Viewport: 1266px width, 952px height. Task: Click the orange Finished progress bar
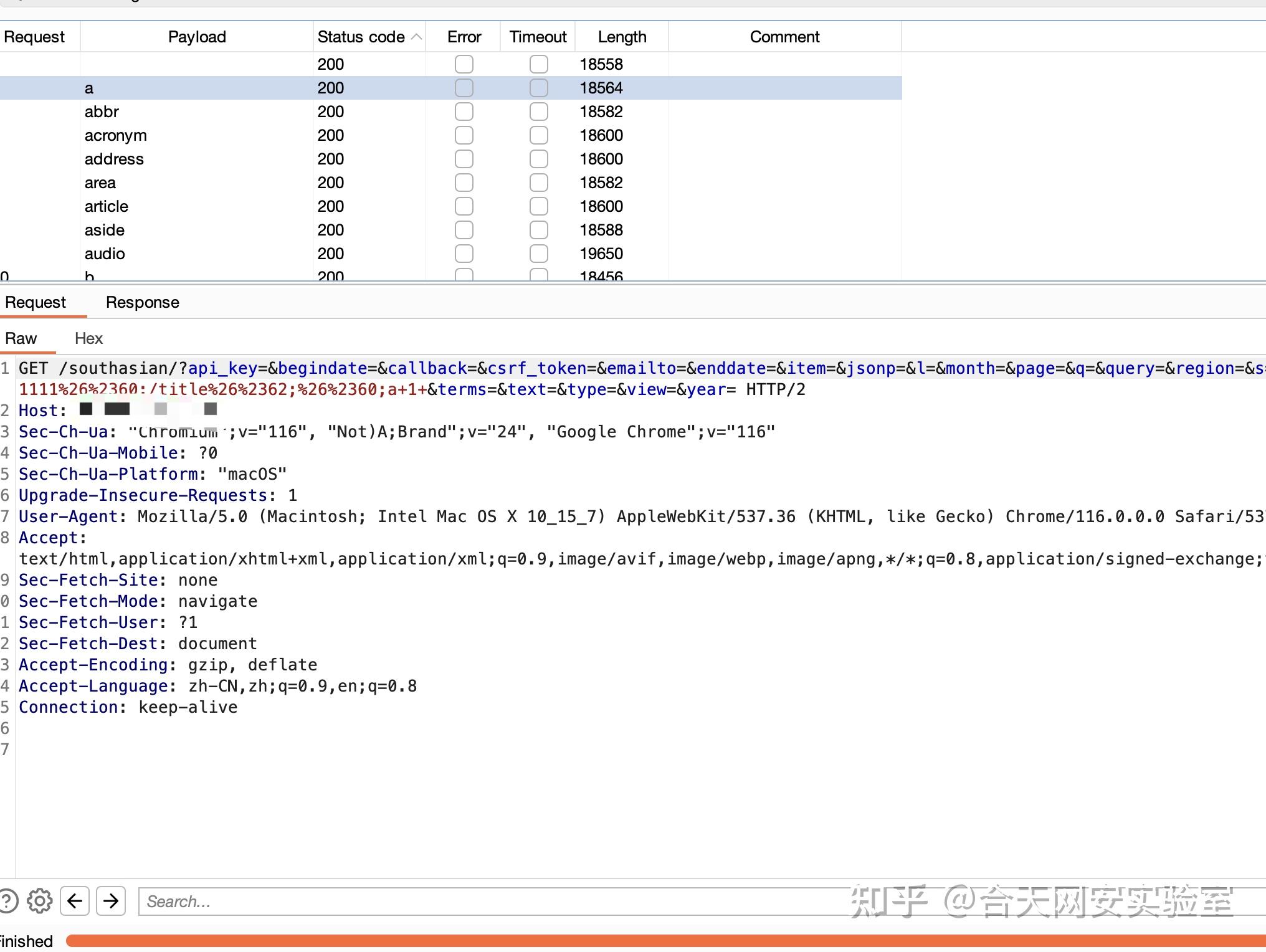[623, 940]
